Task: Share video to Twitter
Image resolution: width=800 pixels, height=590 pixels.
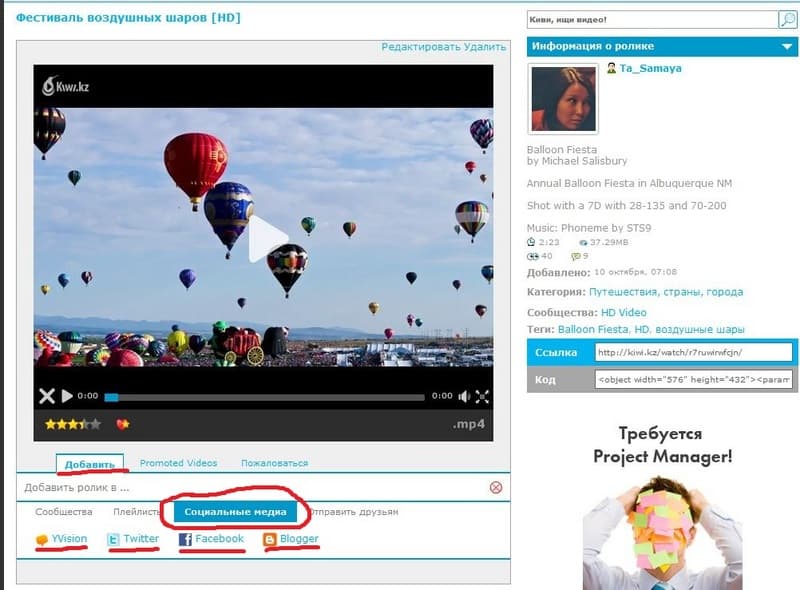Action: coord(133,539)
